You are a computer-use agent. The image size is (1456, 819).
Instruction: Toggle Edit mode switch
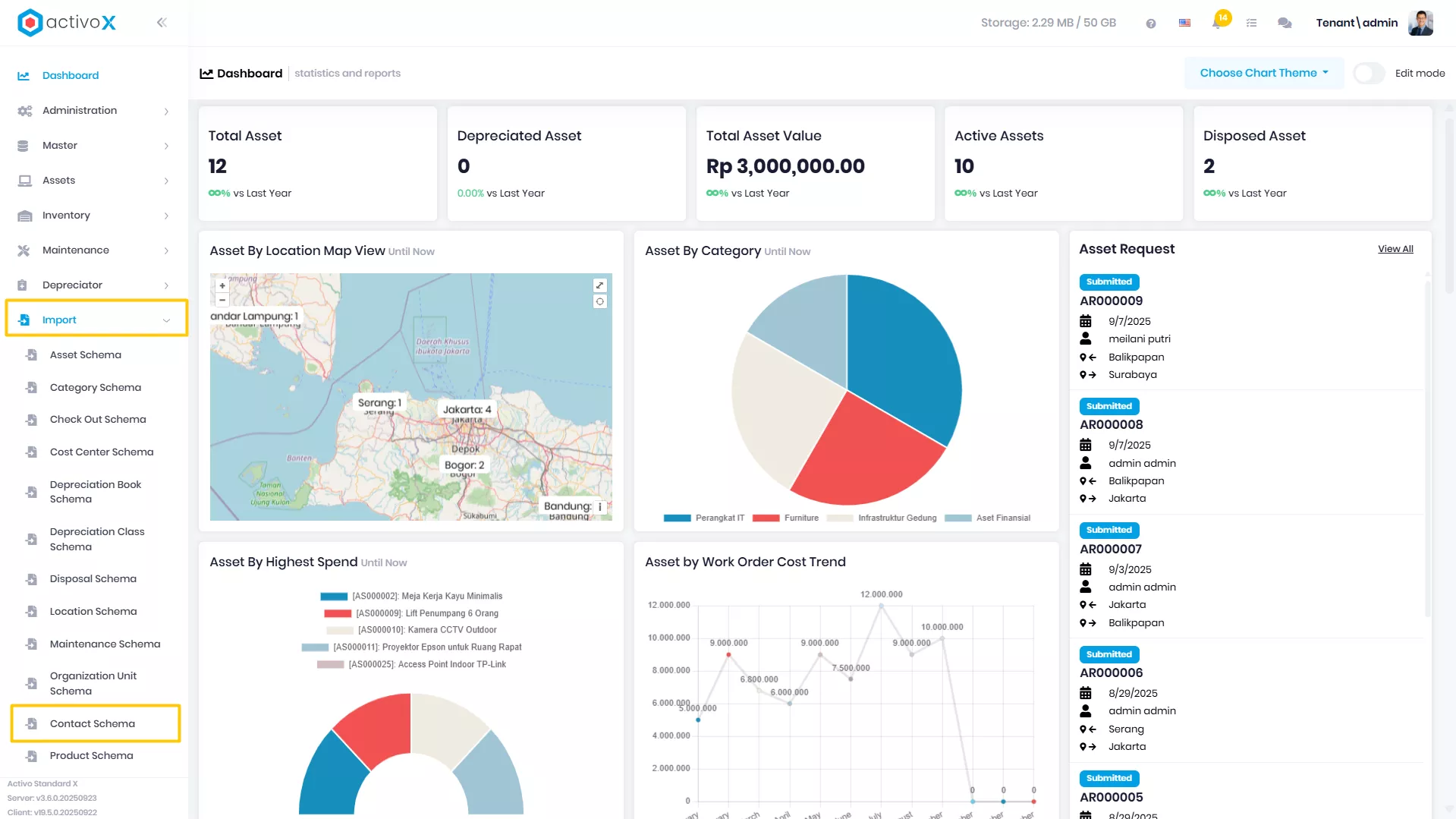click(1369, 74)
